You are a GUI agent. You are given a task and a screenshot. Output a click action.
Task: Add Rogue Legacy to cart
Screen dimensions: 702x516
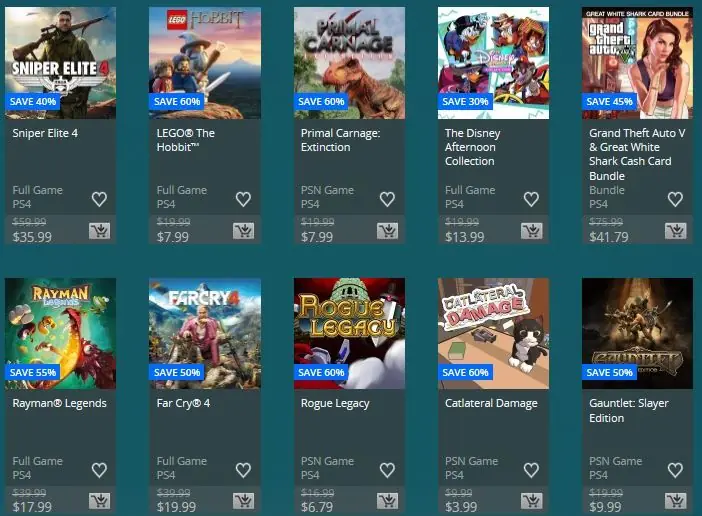click(x=388, y=501)
